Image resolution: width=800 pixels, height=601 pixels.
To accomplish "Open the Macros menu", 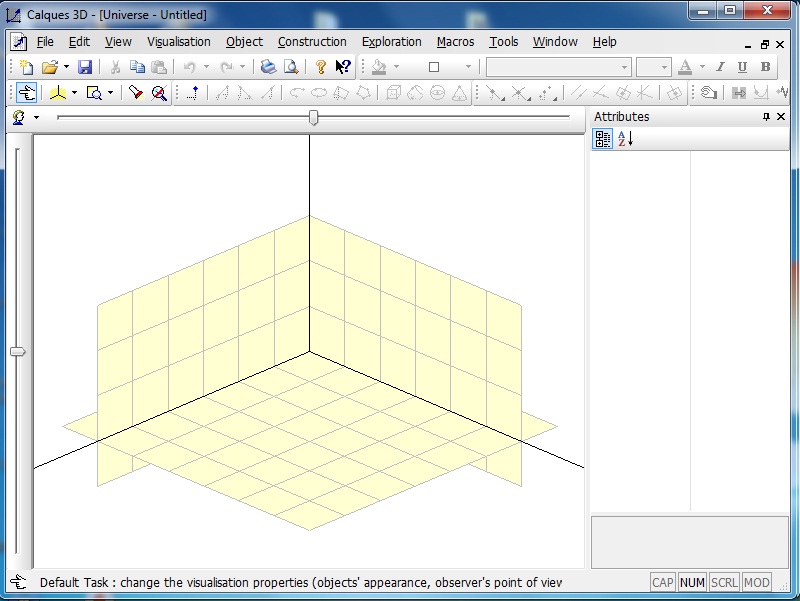I will [455, 42].
